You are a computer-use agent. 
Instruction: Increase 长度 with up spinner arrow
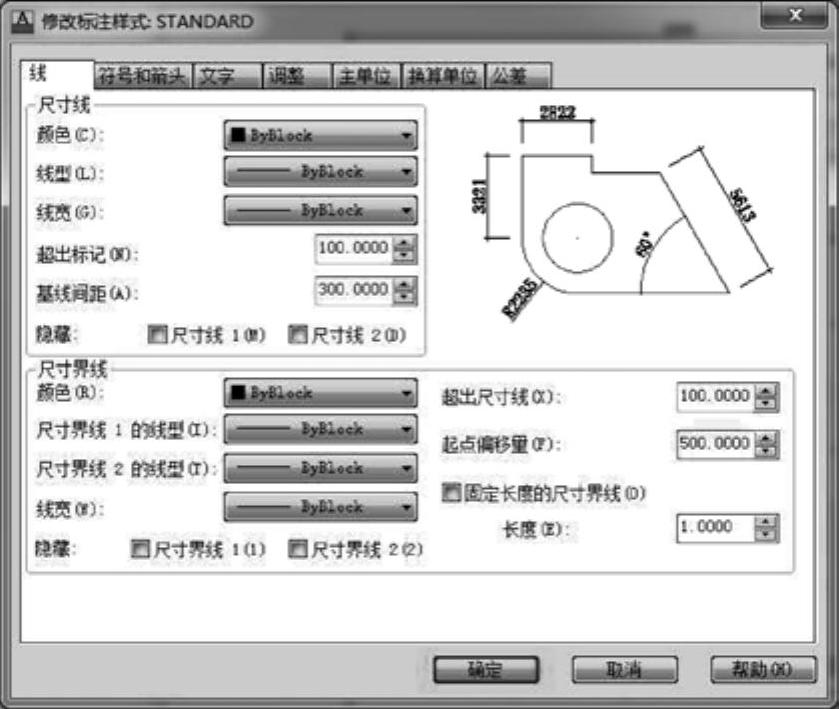pyautogui.click(x=766, y=522)
